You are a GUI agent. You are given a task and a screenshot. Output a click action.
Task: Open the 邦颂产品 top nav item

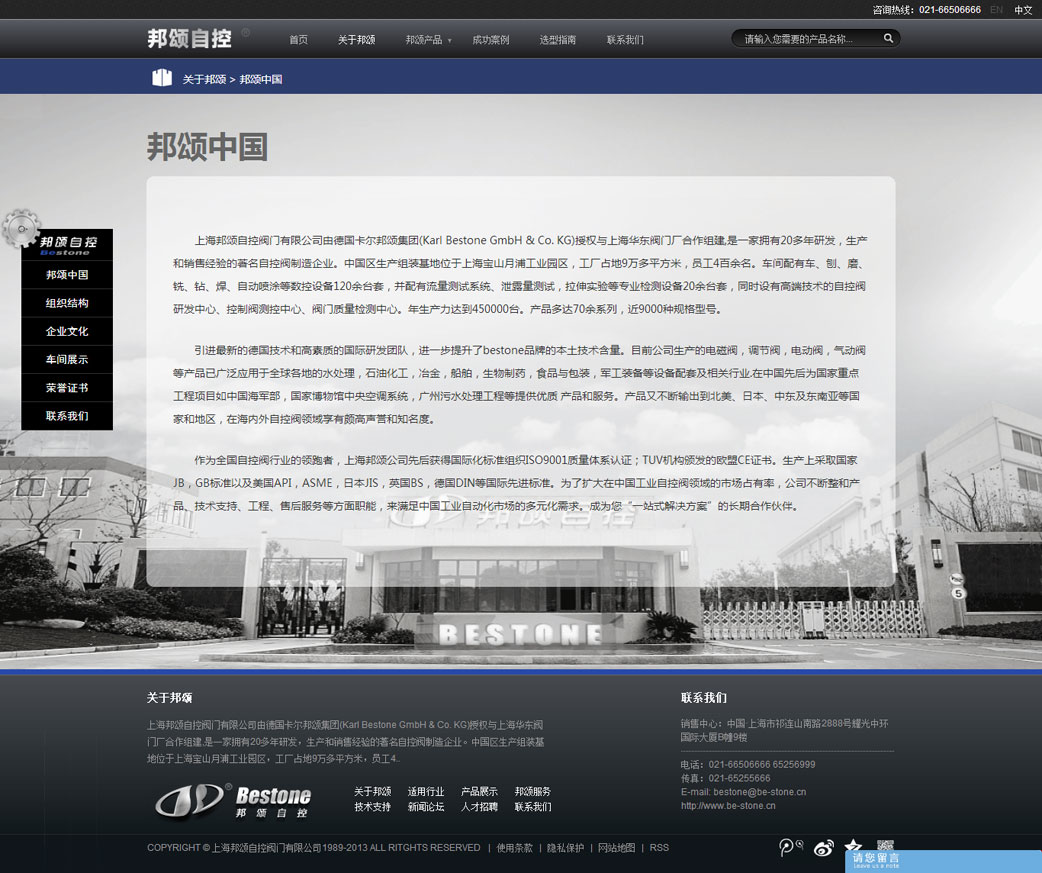[x=424, y=40]
